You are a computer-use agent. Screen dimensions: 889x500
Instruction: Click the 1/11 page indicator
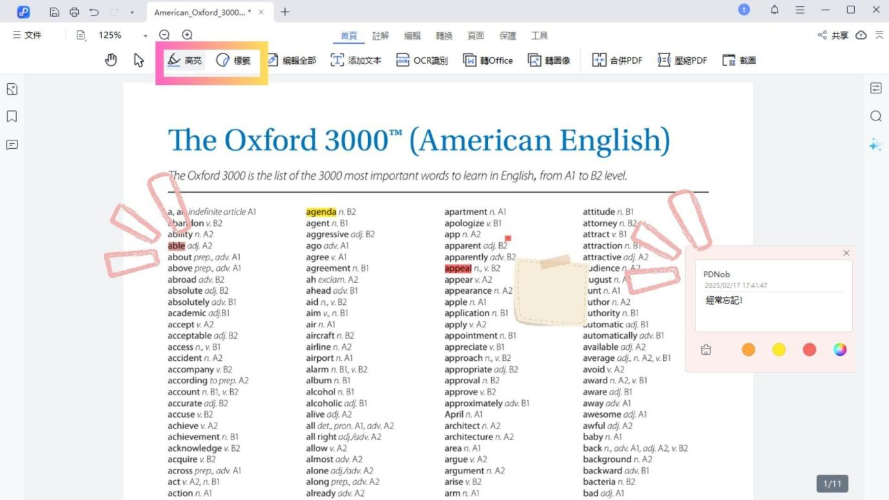(x=832, y=484)
